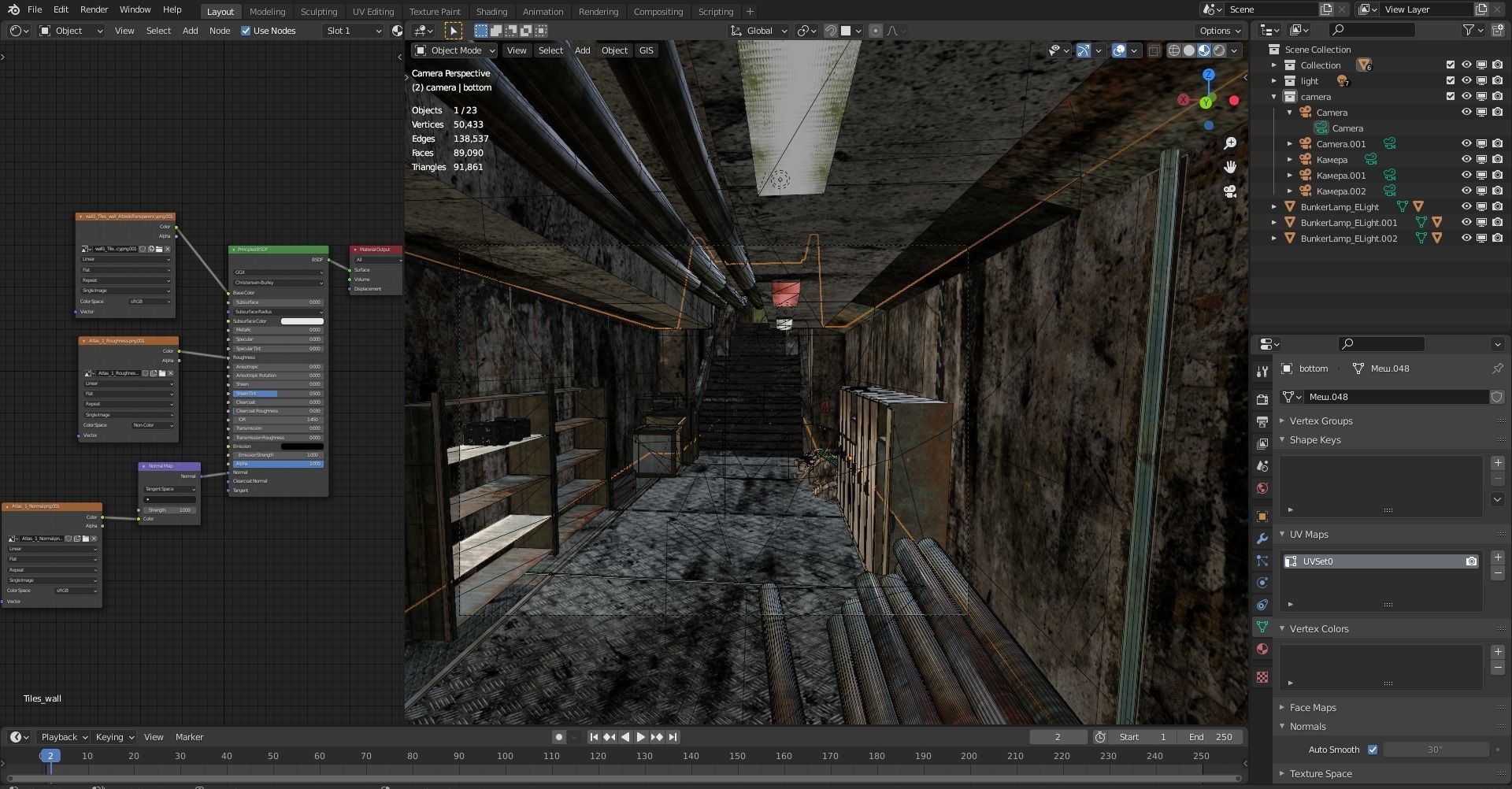The width and height of the screenshot is (1512, 789).
Task: Open the Marker menu in timeline
Action: click(189, 737)
